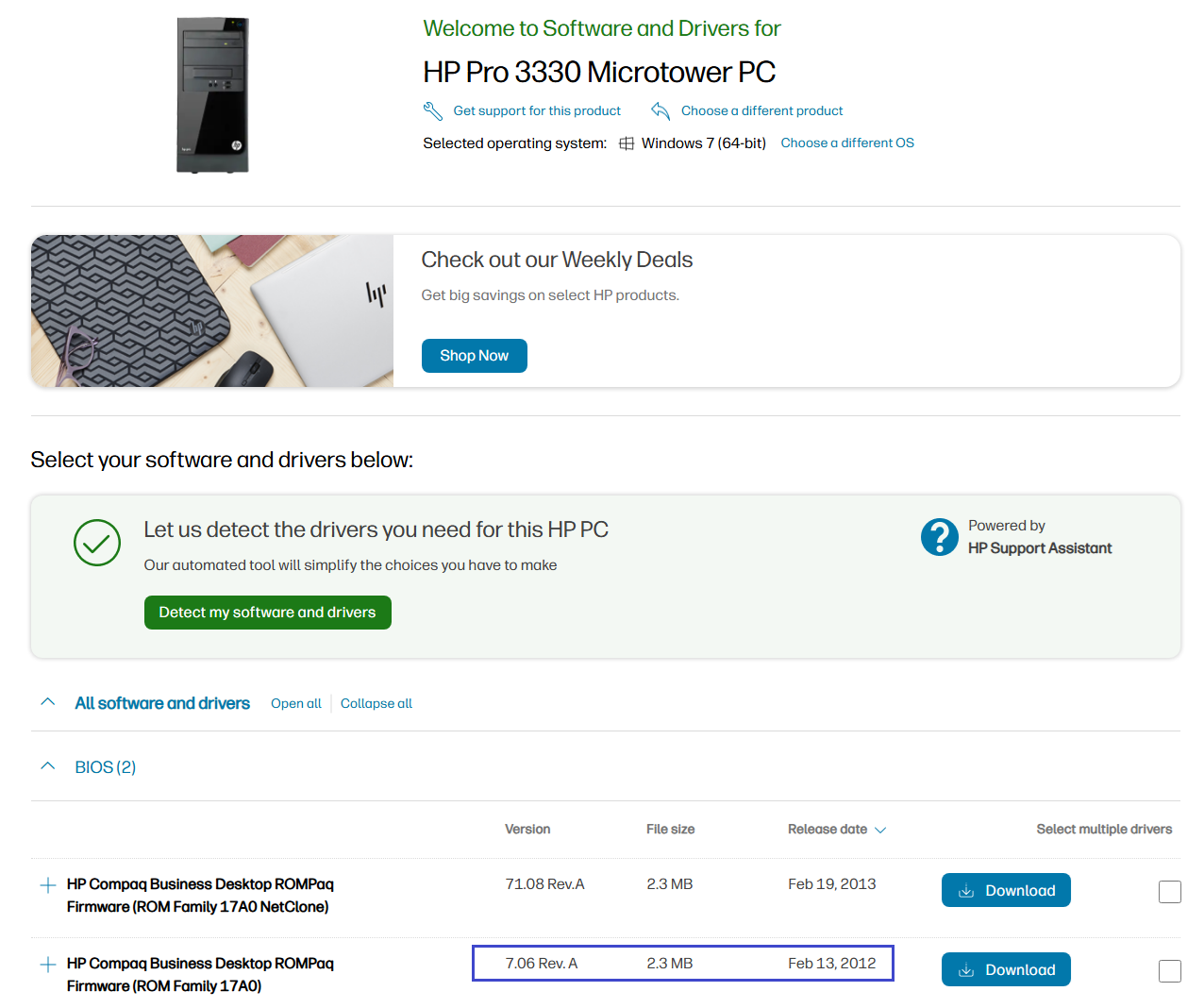Collapse the BIOS (2) section chevron

point(48,766)
